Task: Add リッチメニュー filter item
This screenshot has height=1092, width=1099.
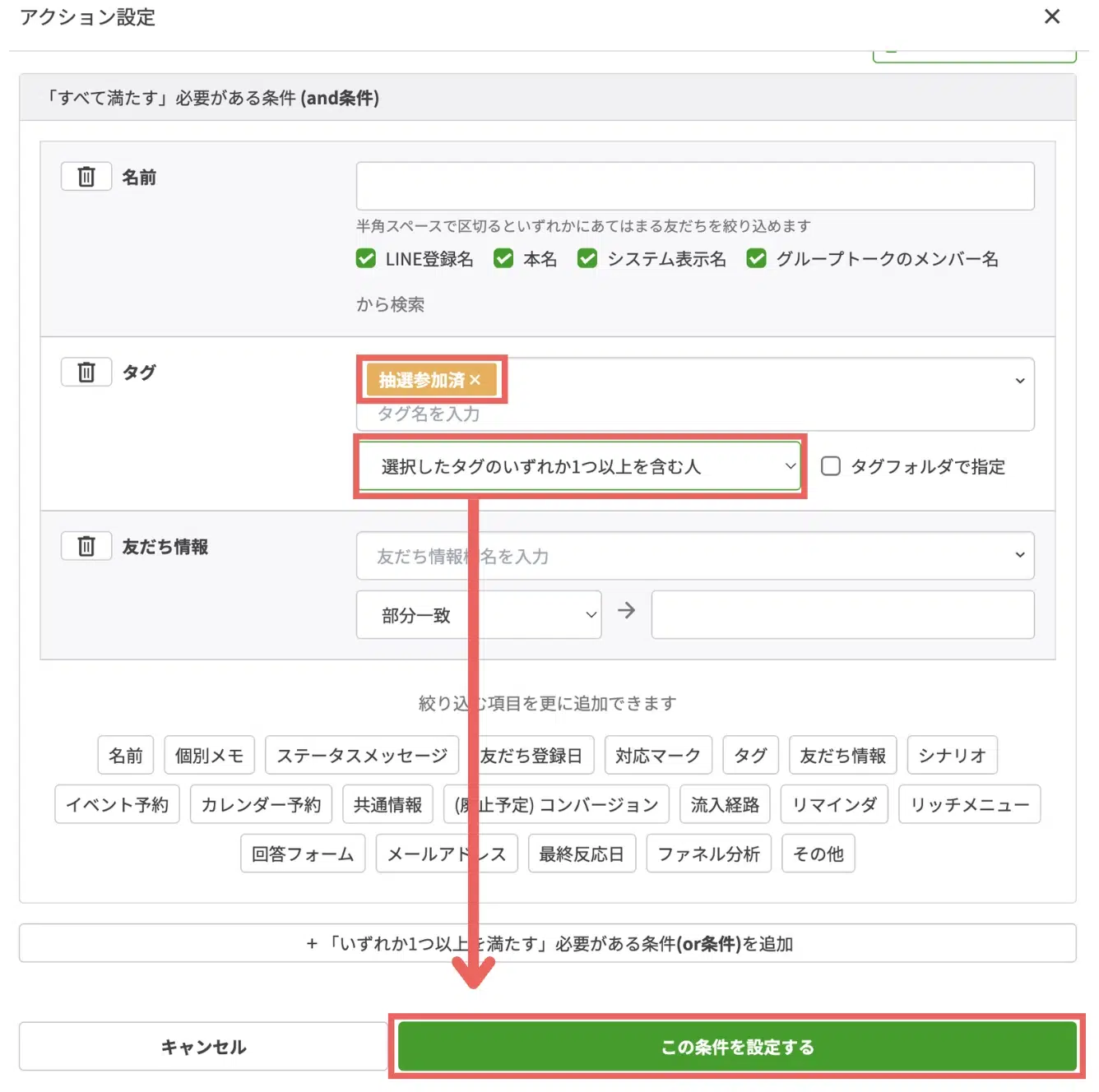Action: point(970,804)
